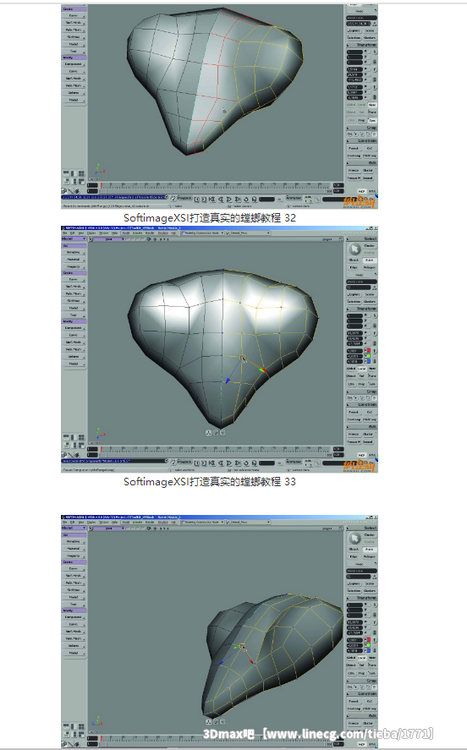Click the Explore button in image 33
This screenshot has height=750, width=467.
coord(354,295)
